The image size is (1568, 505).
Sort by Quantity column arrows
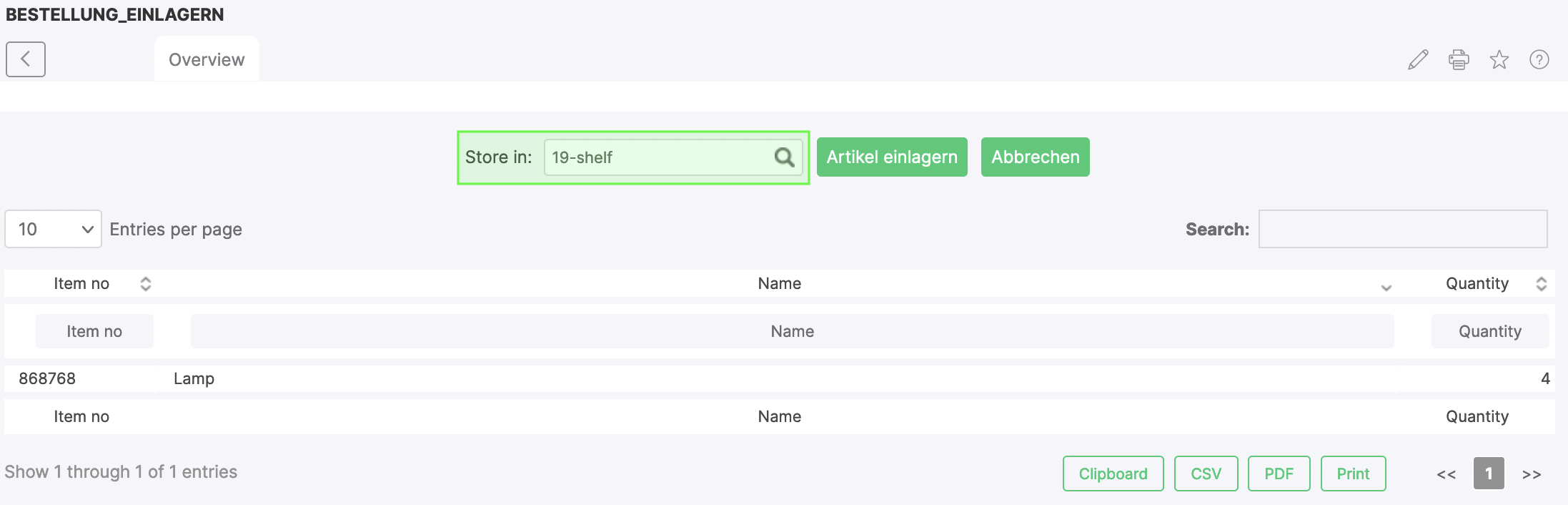(x=1542, y=284)
